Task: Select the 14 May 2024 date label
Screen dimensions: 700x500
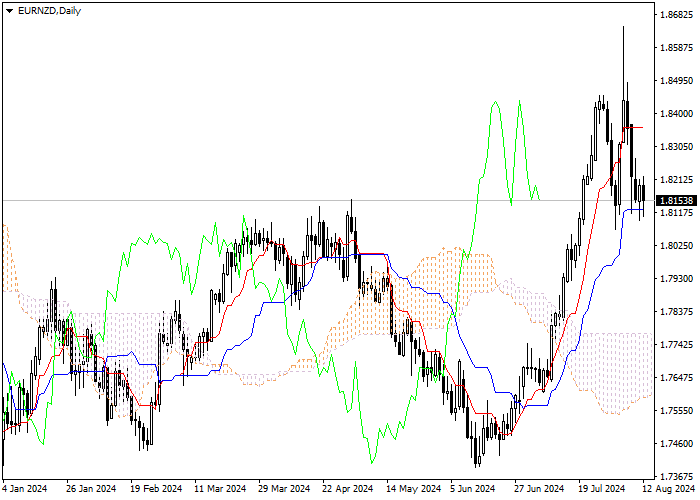Action: [x=413, y=489]
